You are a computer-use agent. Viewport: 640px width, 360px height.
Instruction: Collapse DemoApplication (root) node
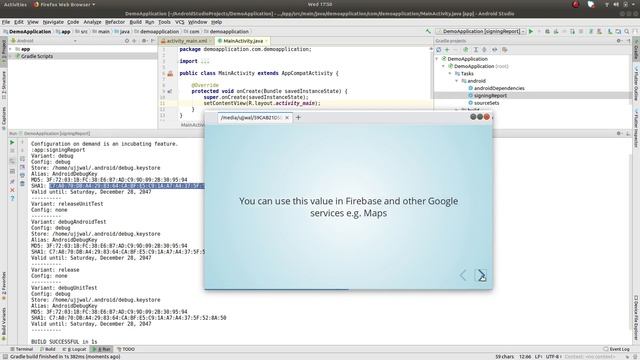pyautogui.click(x=444, y=66)
